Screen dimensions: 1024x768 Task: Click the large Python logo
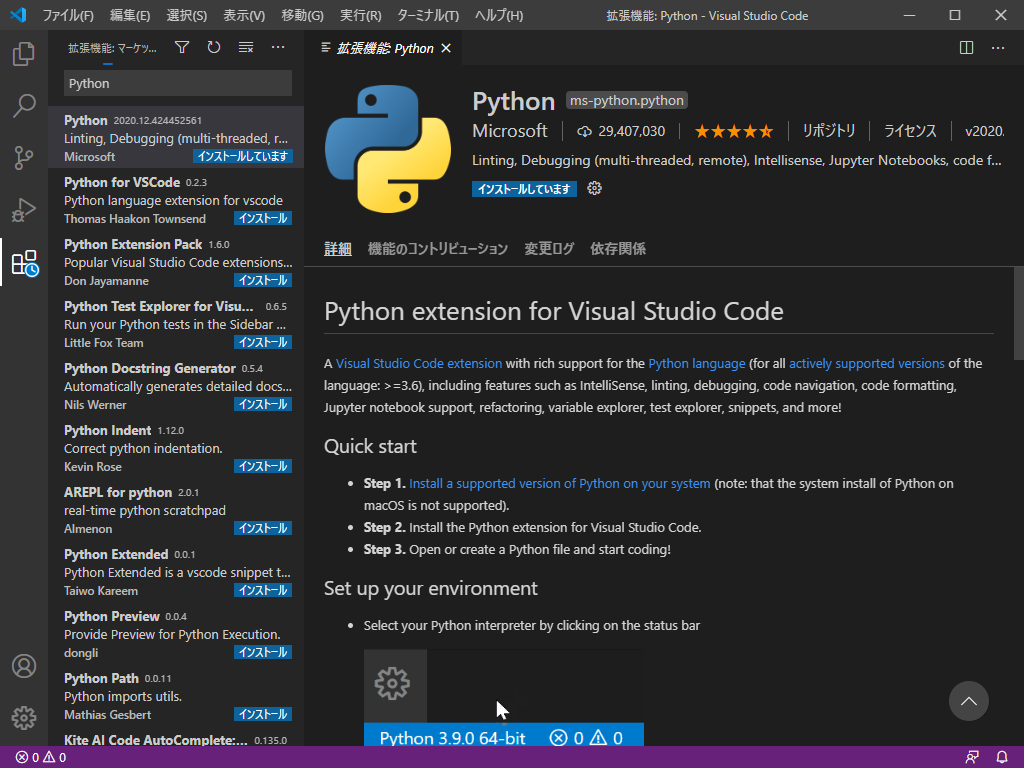(388, 149)
